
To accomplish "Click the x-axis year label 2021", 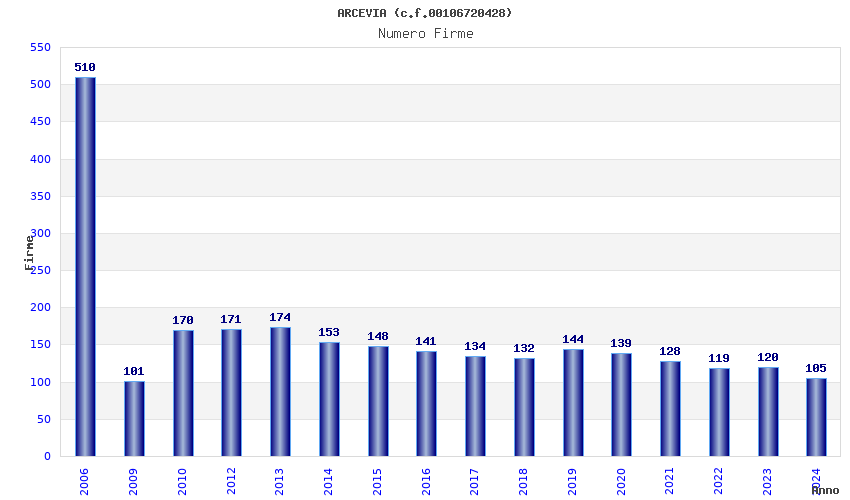I will (x=669, y=482).
